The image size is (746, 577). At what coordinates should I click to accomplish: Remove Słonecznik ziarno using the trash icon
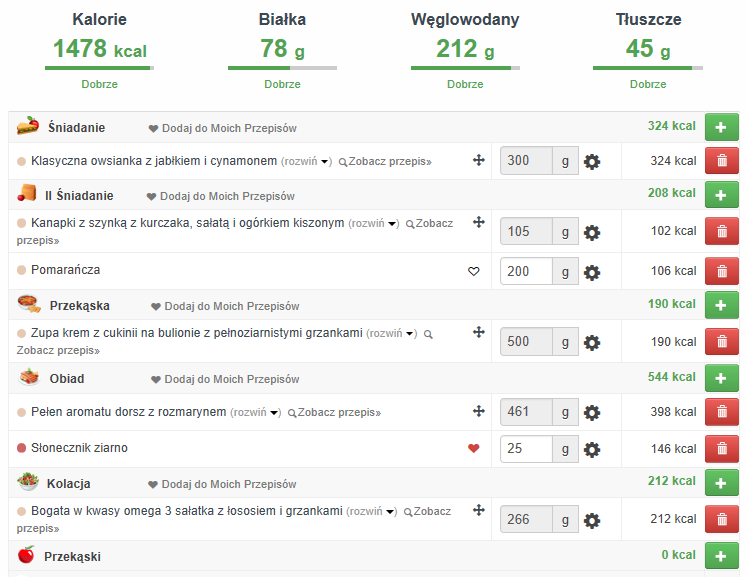(721, 449)
